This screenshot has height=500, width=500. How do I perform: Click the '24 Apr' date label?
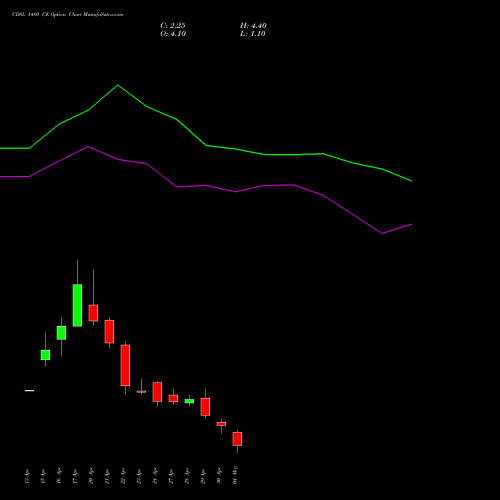[x=155, y=476]
